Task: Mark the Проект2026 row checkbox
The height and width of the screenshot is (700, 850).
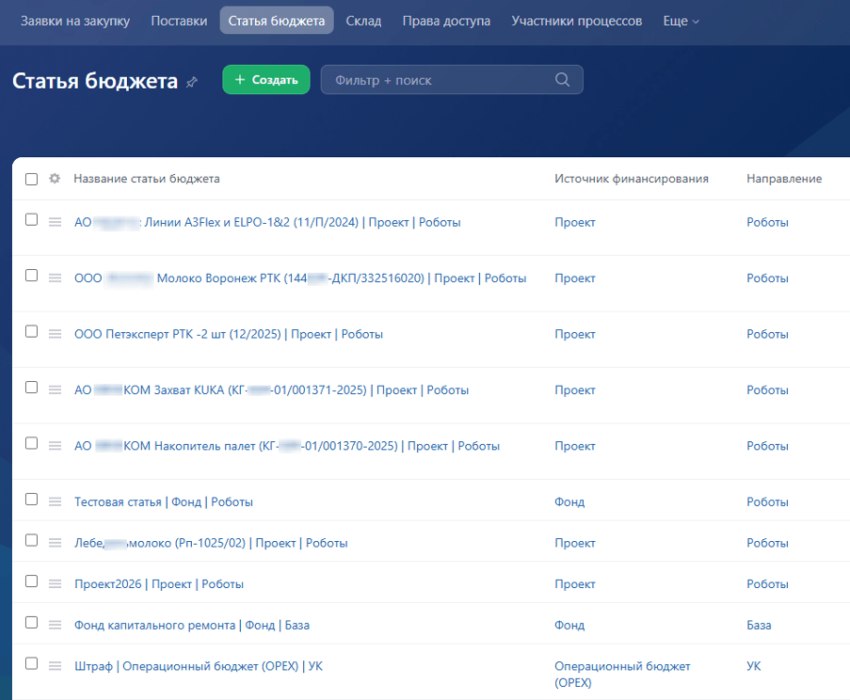Action: (x=31, y=581)
